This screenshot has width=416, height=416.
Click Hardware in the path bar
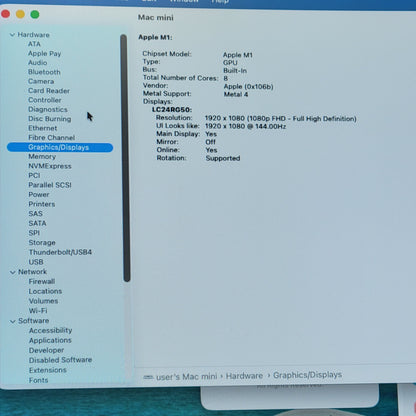click(244, 376)
